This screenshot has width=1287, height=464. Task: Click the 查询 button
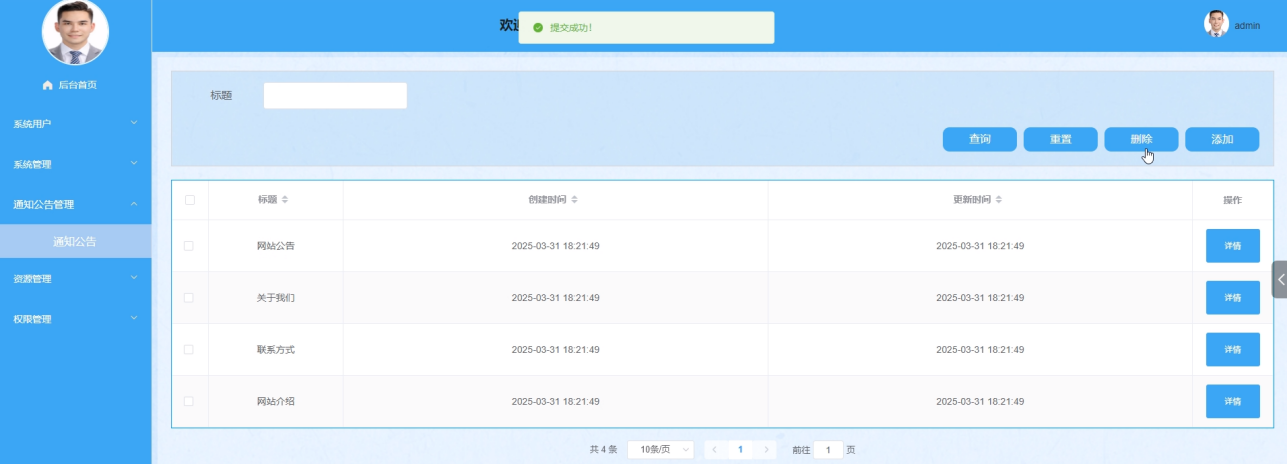[980, 140]
